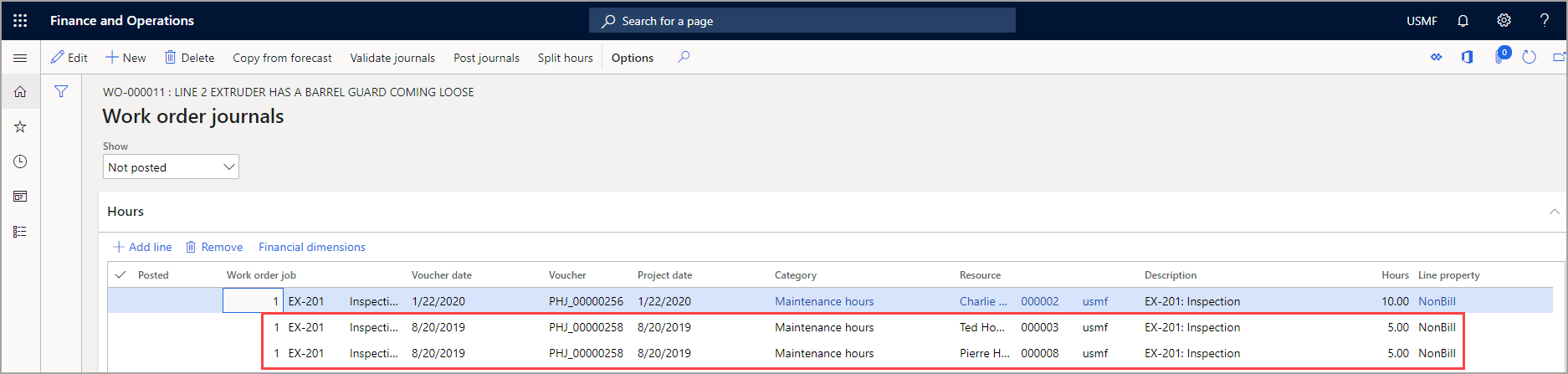Select the Pierre H... resource row cell
1568x374 pixels.
click(984, 353)
